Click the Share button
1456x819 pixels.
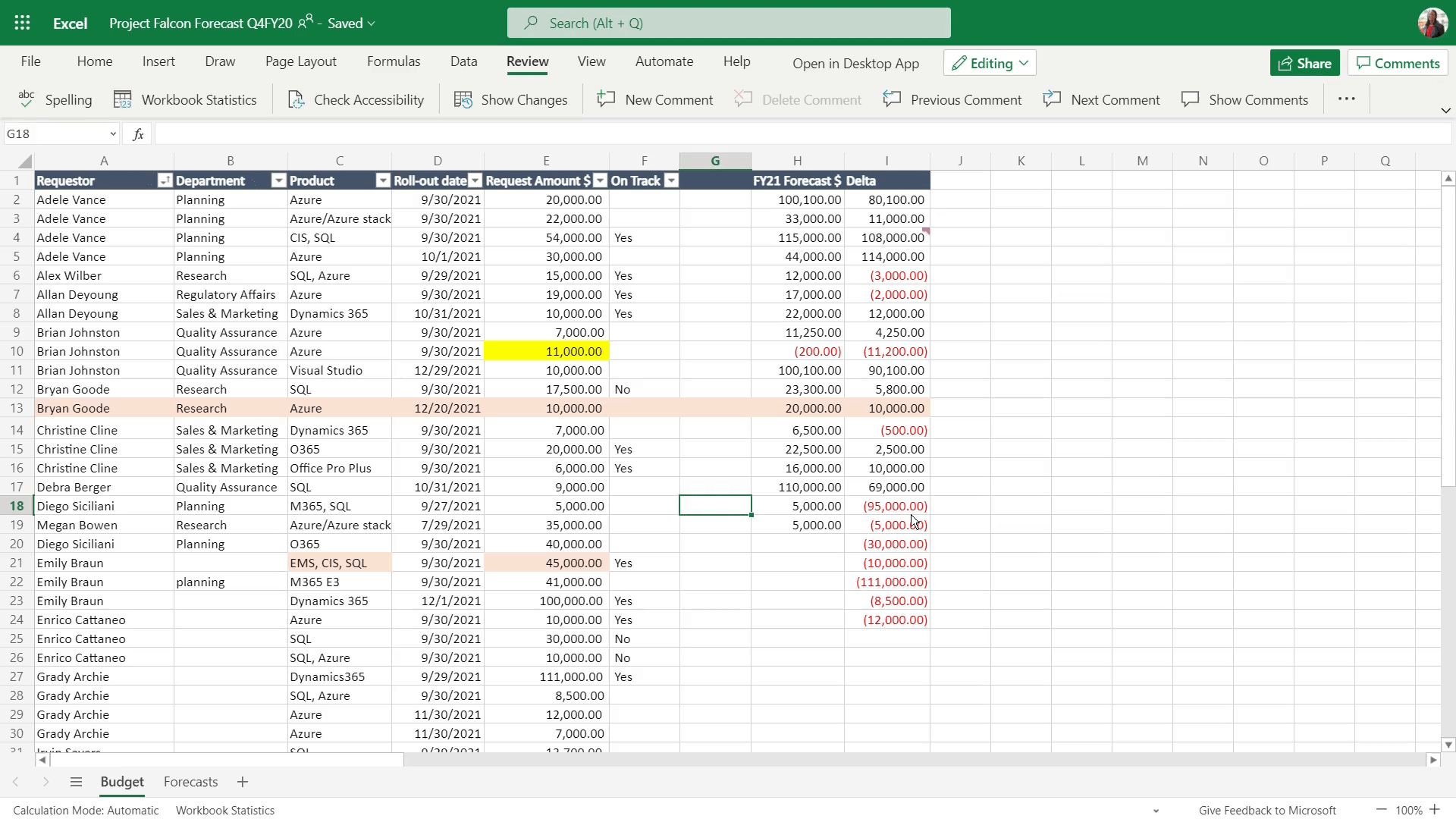coord(1304,63)
